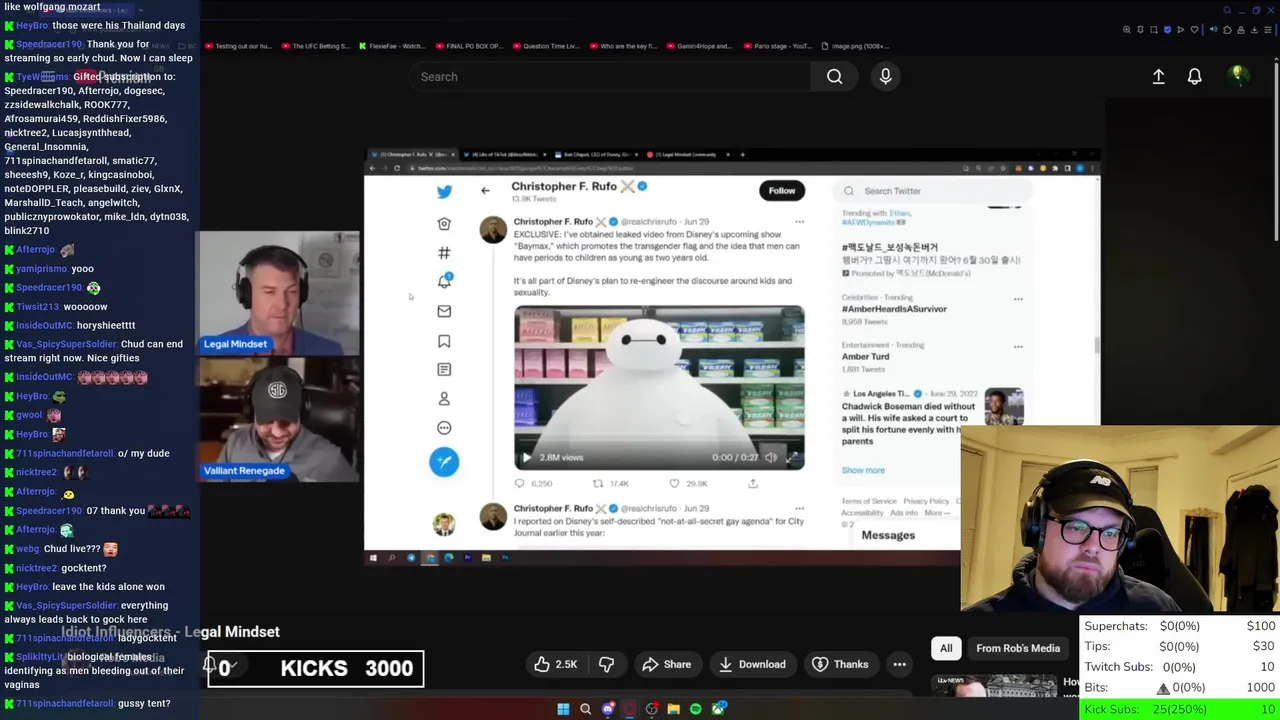The image size is (1280, 720).
Task: Click heart like icon showing 29.9K
Action: (x=675, y=483)
